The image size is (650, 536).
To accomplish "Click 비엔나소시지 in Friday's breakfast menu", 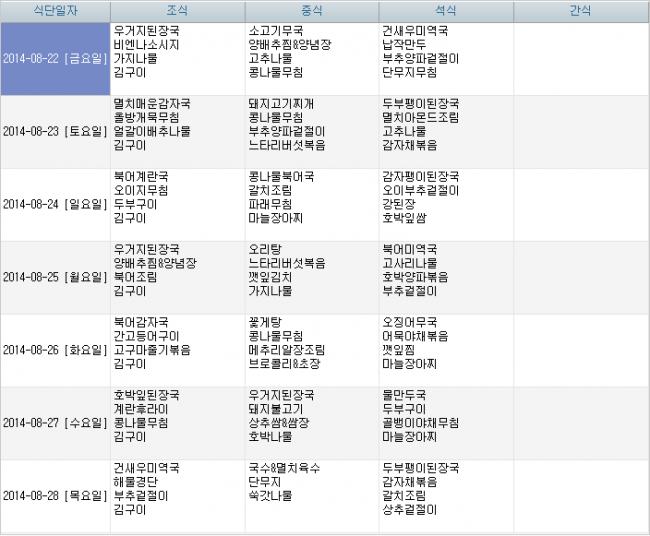I will coord(148,45).
